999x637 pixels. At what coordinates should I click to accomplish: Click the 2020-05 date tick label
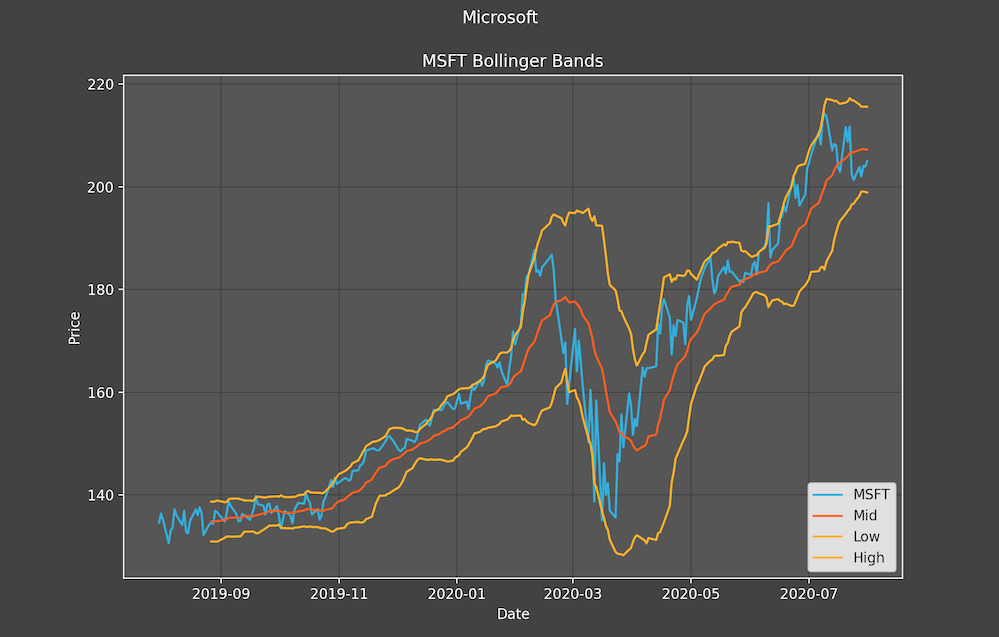(x=691, y=594)
